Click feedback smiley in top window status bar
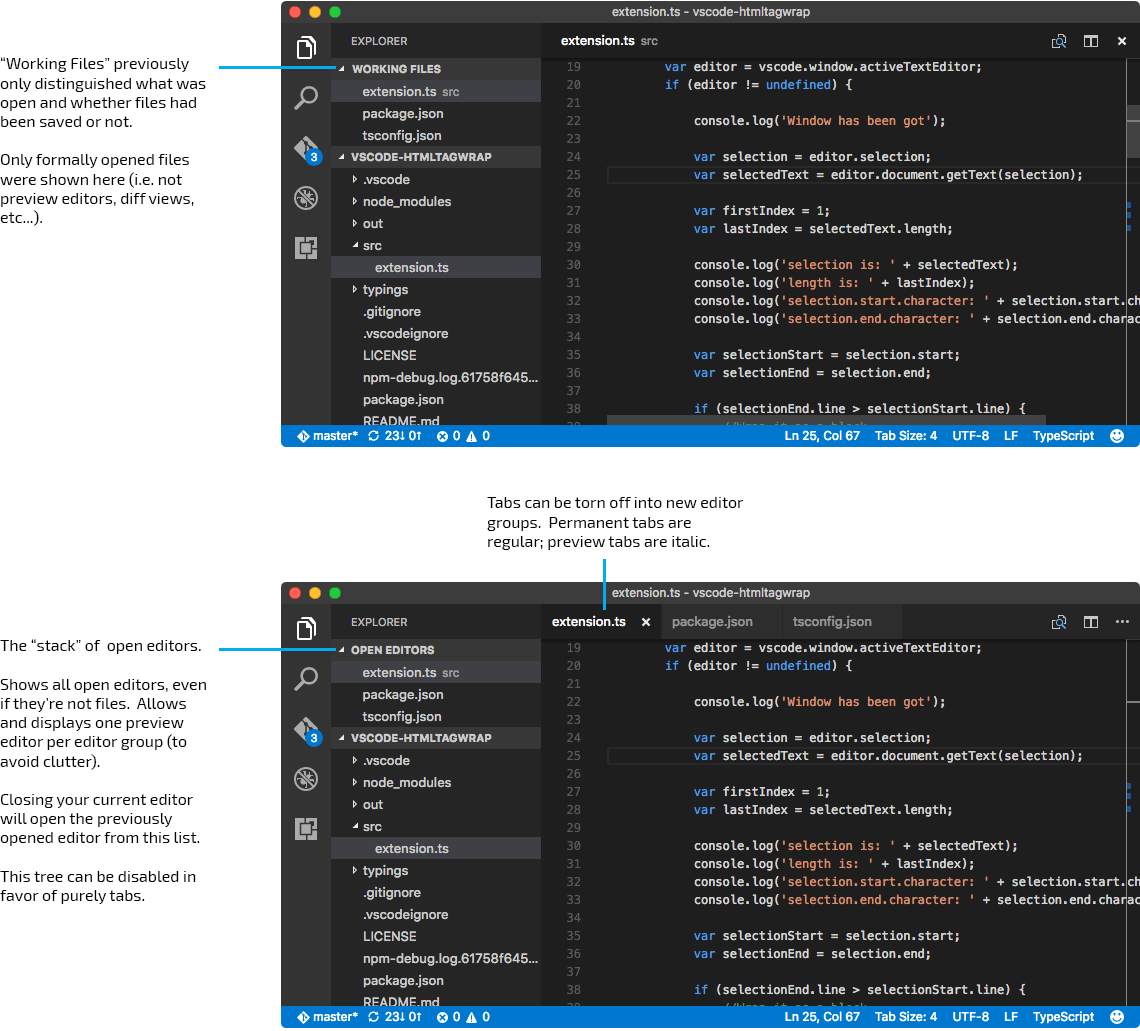This screenshot has width=1140, height=1031. [1117, 436]
